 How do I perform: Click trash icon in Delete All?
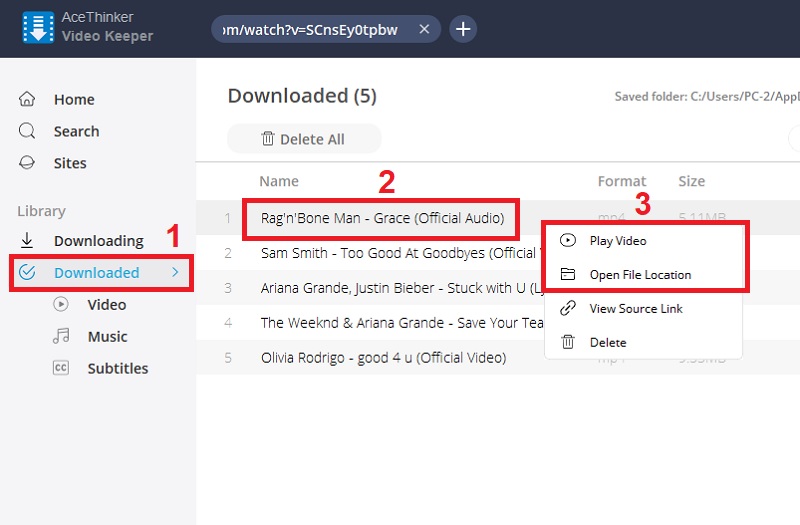point(268,138)
